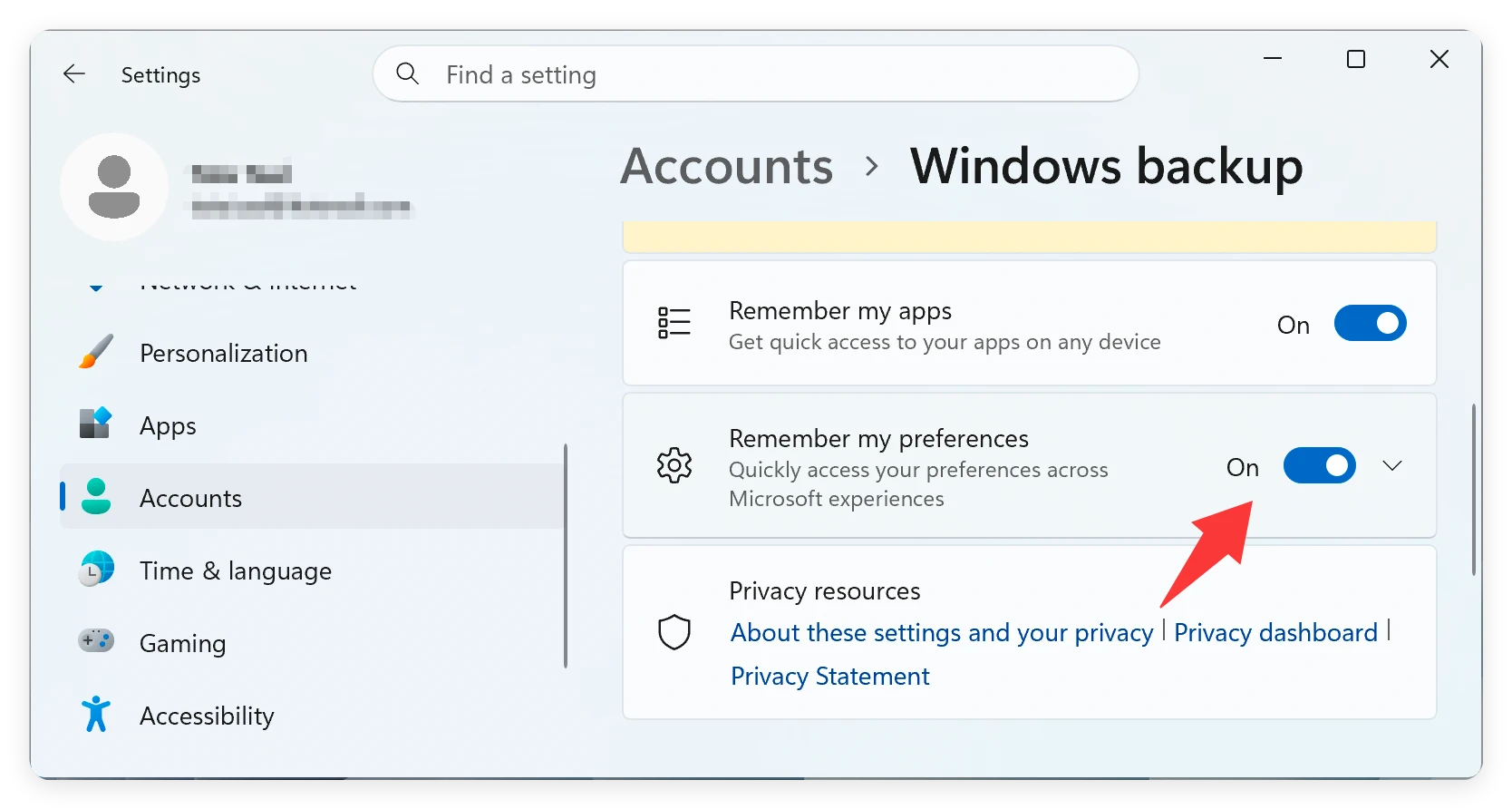Open Accessibility settings section
This screenshot has height=809, width=1512.
point(313,716)
